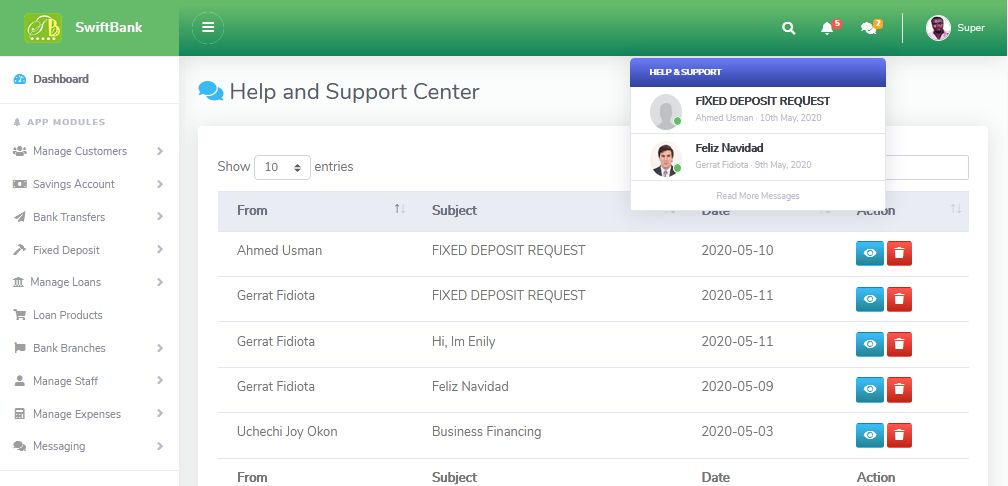Click the SwiftBank logo icon
The height and width of the screenshot is (486, 1008).
click(43, 28)
